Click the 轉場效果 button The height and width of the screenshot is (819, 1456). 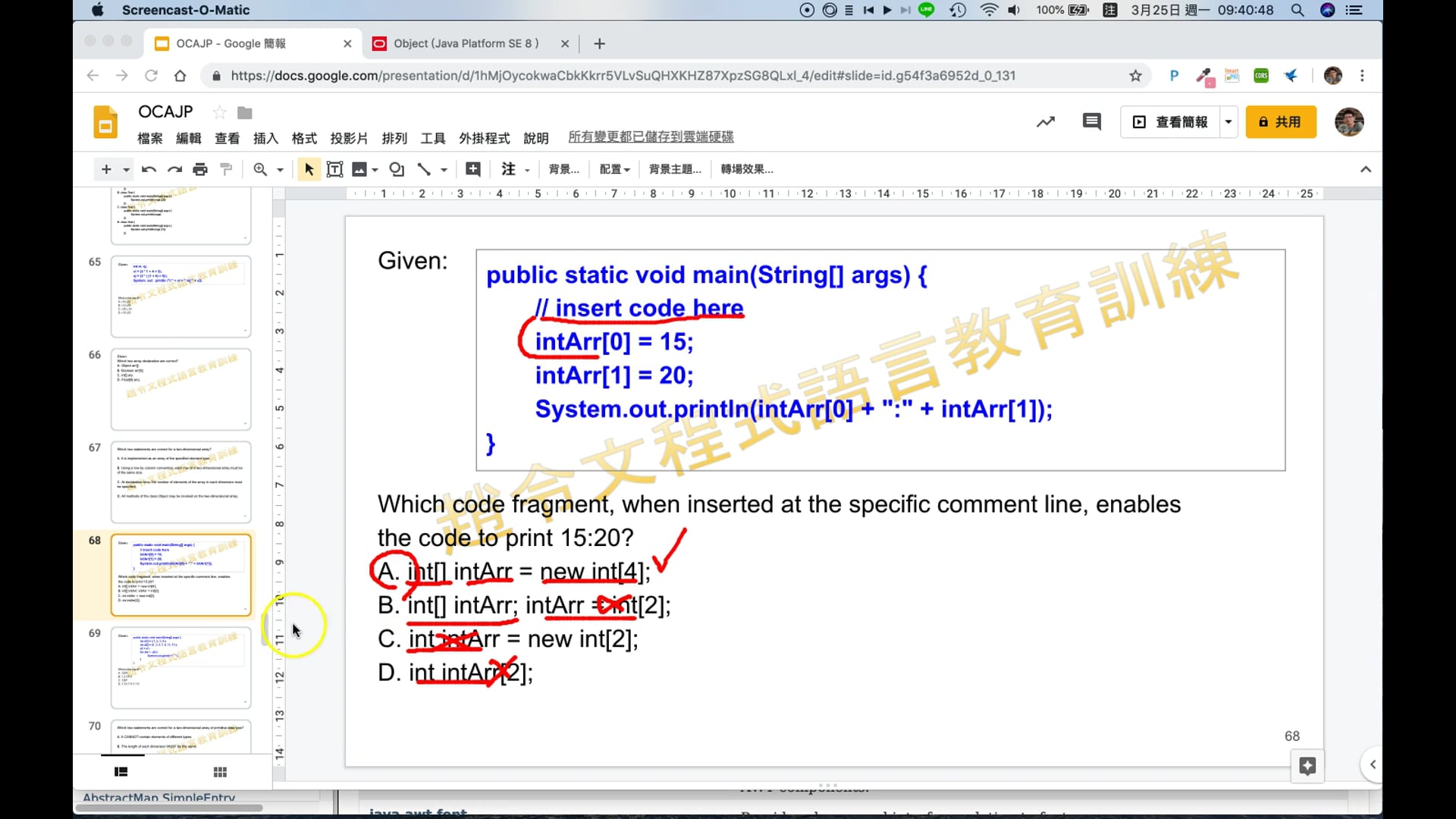pos(746,169)
